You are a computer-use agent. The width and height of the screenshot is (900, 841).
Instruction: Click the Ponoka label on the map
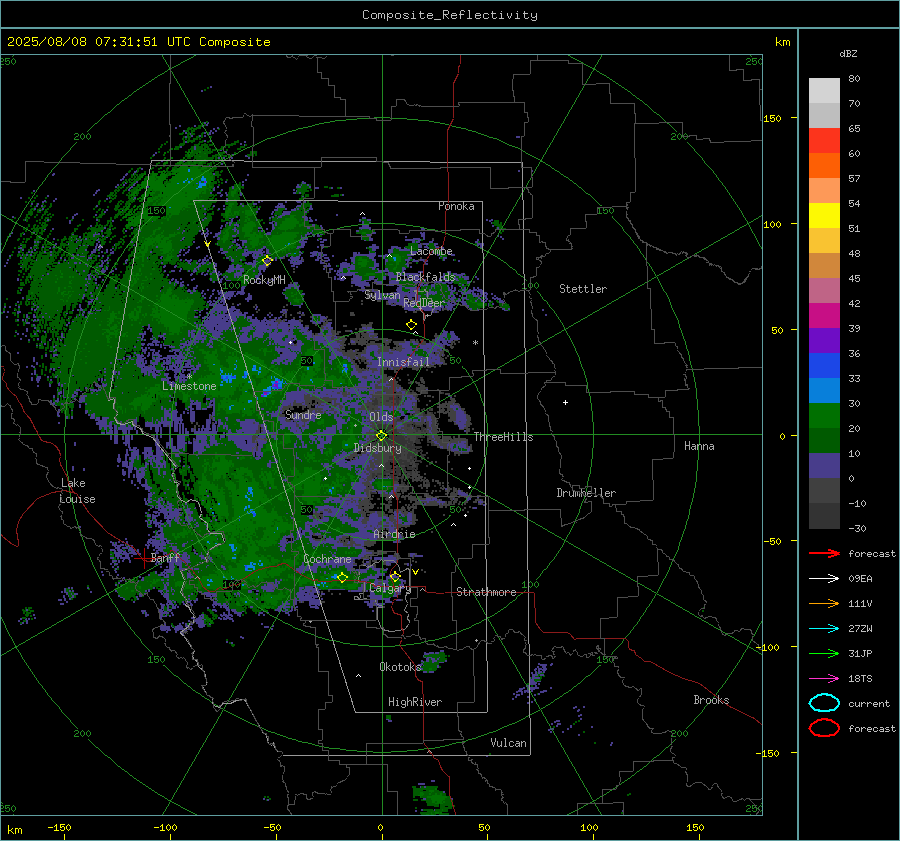point(456,206)
